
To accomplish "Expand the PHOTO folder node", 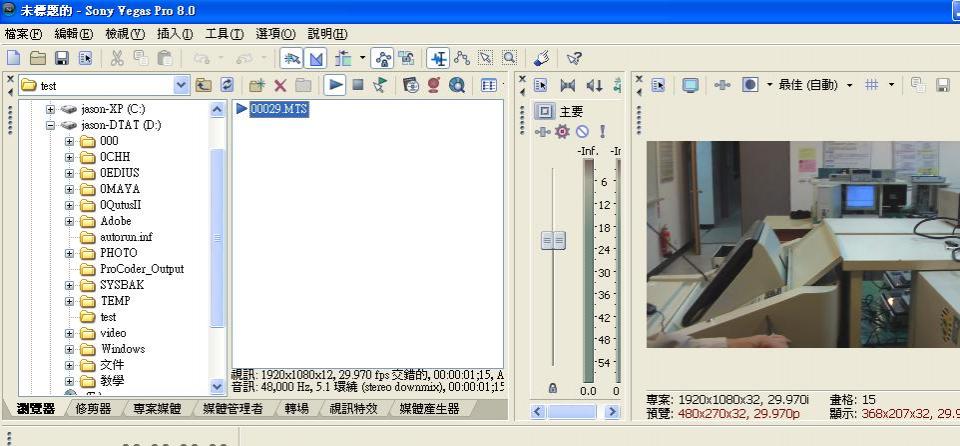I will (69, 253).
